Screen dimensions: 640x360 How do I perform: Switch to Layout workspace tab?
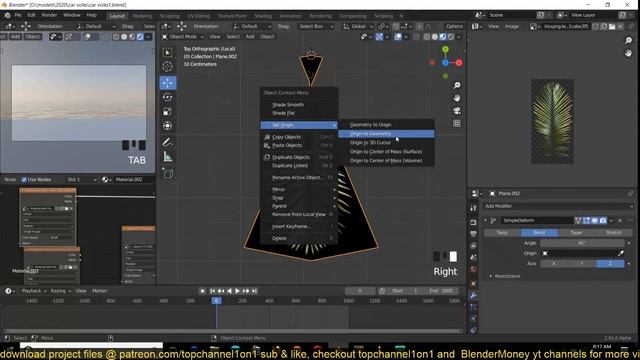pos(117,16)
